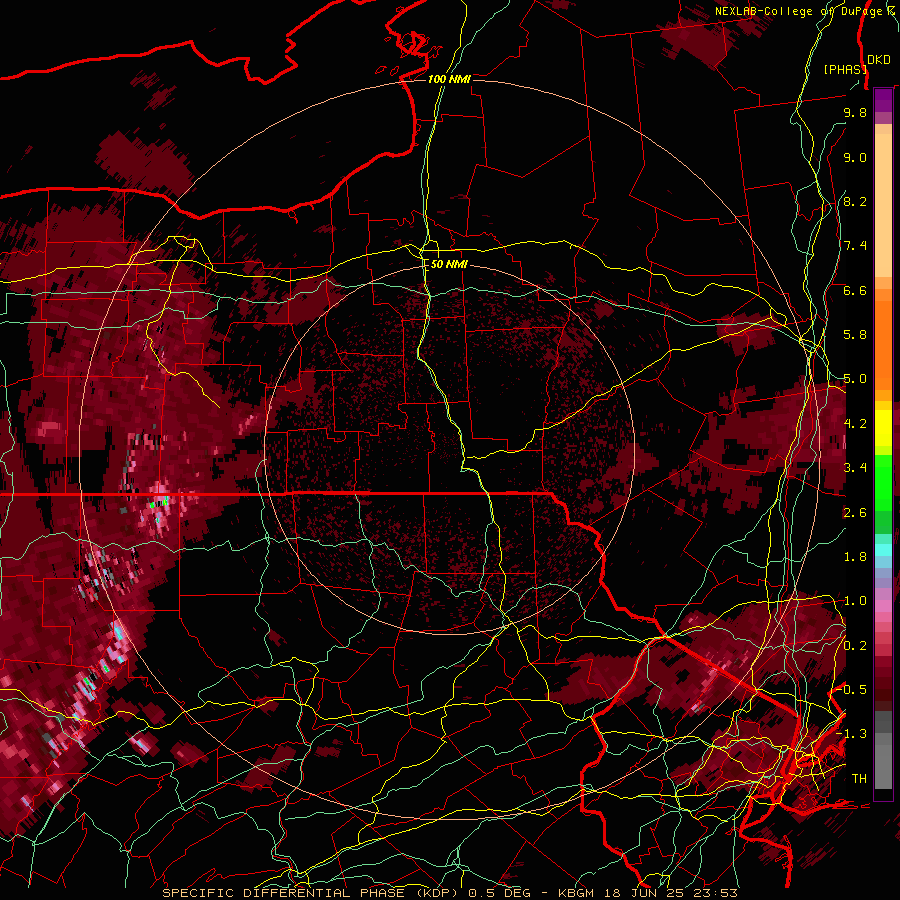Viewport: 900px width, 900px height.
Task: Click the 7.4 legend value
Action: pyautogui.click(x=855, y=246)
